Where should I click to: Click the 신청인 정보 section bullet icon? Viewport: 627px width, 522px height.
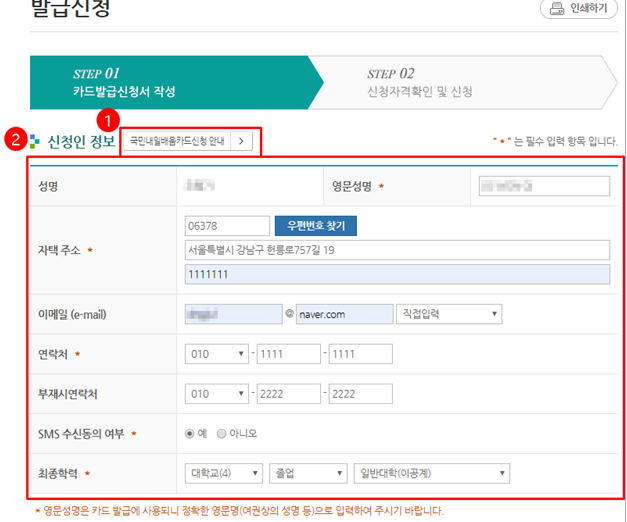[35, 141]
